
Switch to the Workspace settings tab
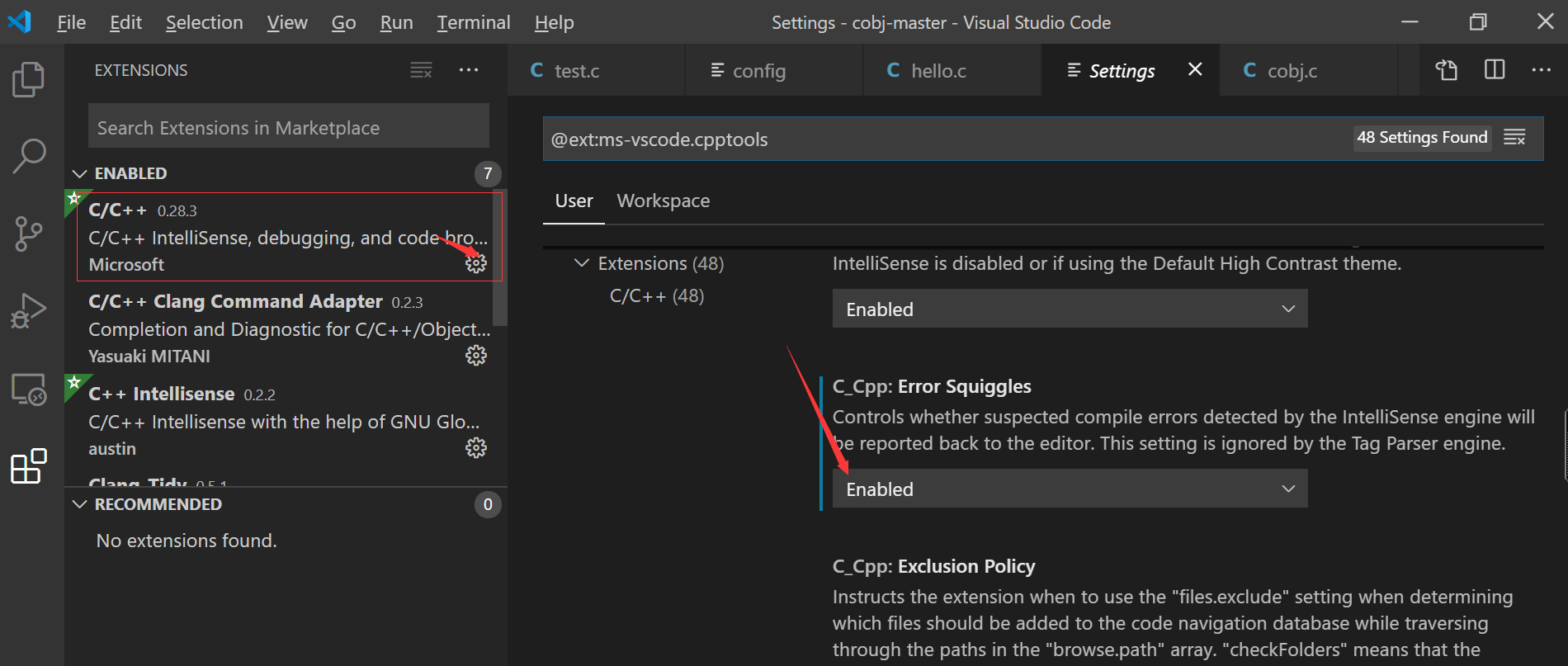point(663,201)
